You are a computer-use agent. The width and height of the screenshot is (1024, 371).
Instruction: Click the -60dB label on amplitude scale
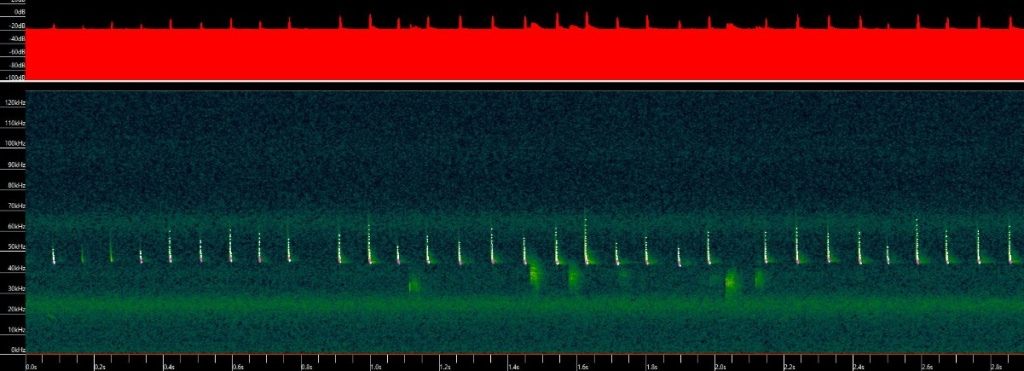tap(16, 52)
